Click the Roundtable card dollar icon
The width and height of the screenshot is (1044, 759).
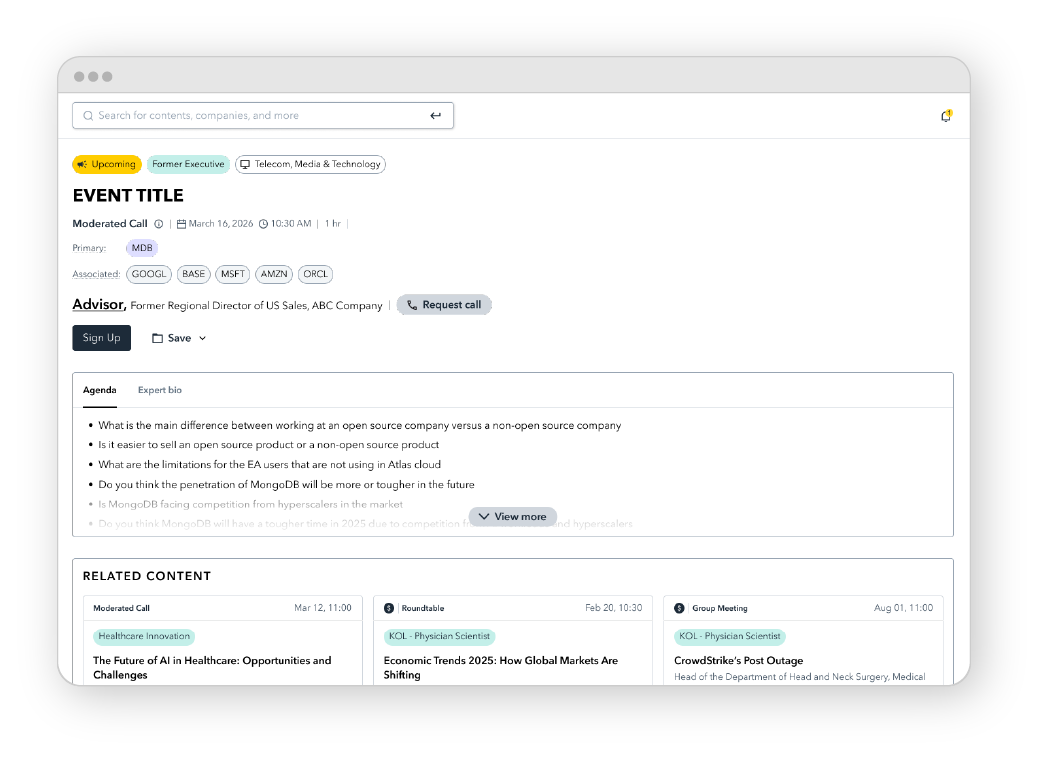click(x=389, y=609)
